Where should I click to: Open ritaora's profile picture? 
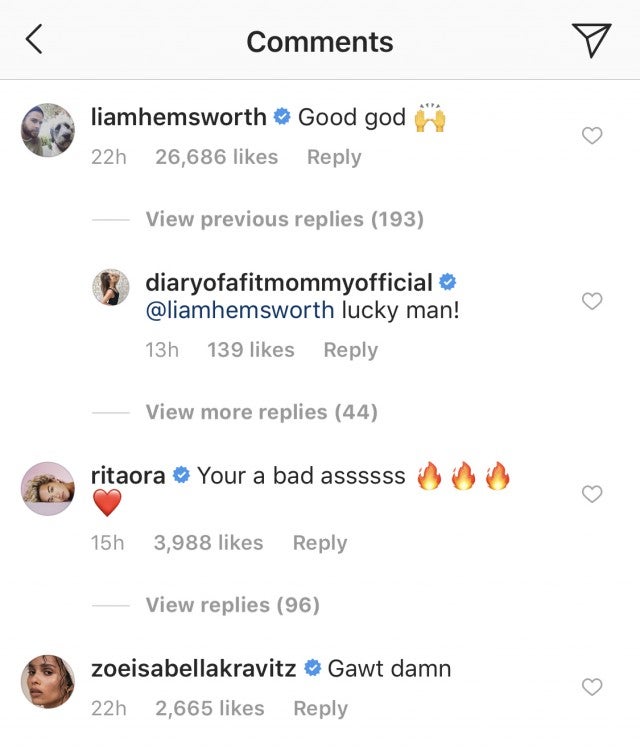(x=48, y=488)
